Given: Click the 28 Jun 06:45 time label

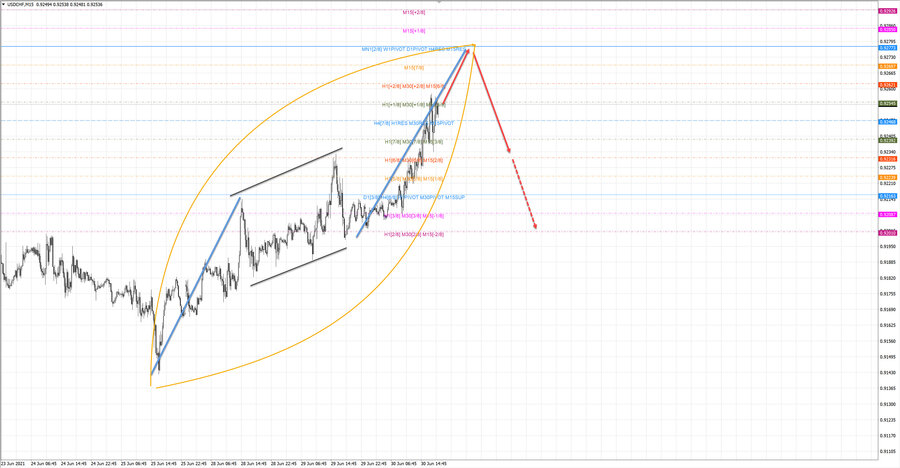Looking at the screenshot, I should pos(224,463).
